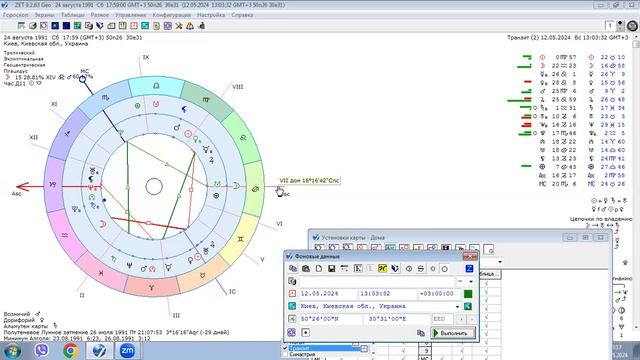Click the yellow aspect icon in Фоновые данные
This screenshot has height=360, width=640.
click(x=382, y=269)
